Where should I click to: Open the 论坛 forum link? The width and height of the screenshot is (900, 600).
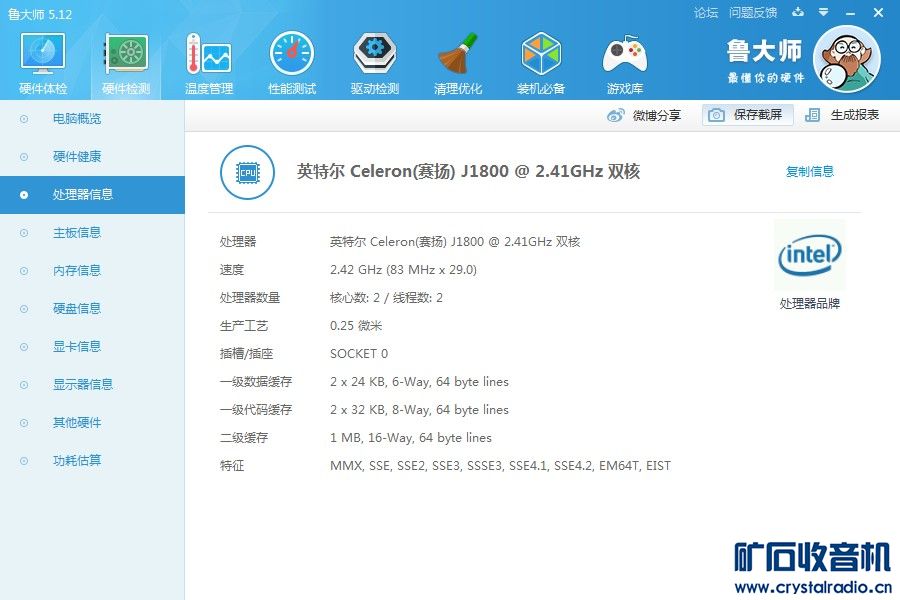pos(705,13)
